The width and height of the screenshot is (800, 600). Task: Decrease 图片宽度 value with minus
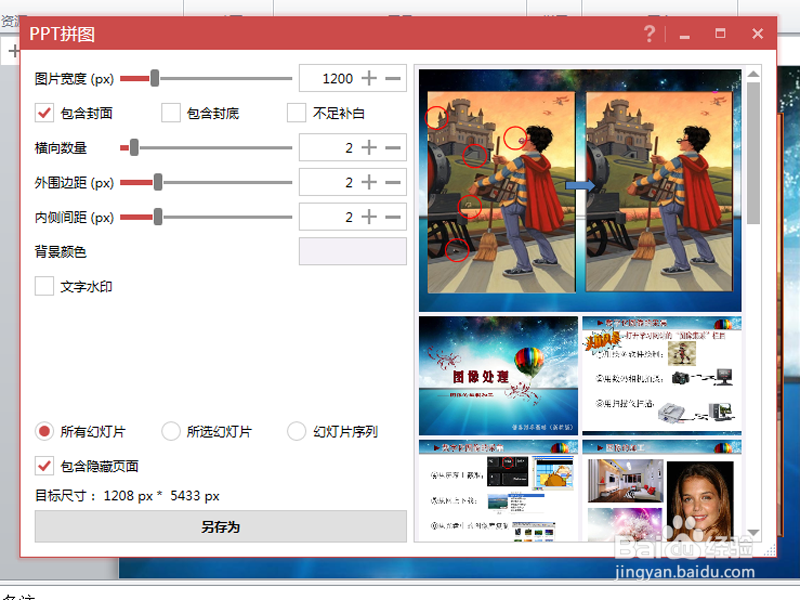[393, 79]
